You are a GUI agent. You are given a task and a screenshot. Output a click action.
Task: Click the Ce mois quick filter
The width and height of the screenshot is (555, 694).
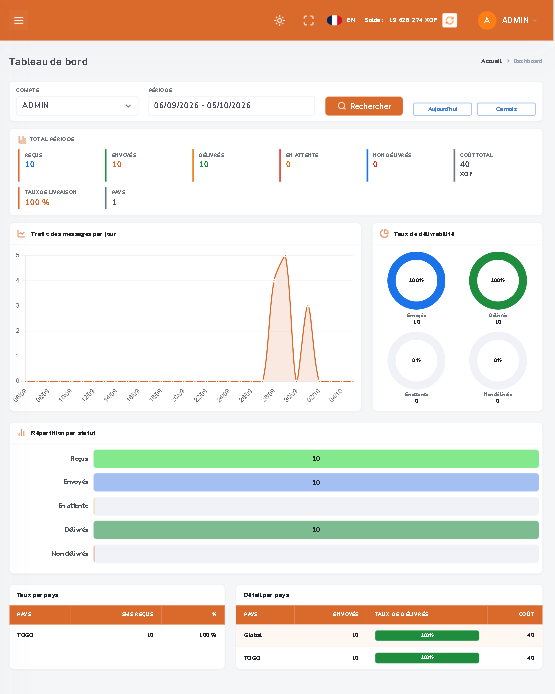click(x=506, y=109)
